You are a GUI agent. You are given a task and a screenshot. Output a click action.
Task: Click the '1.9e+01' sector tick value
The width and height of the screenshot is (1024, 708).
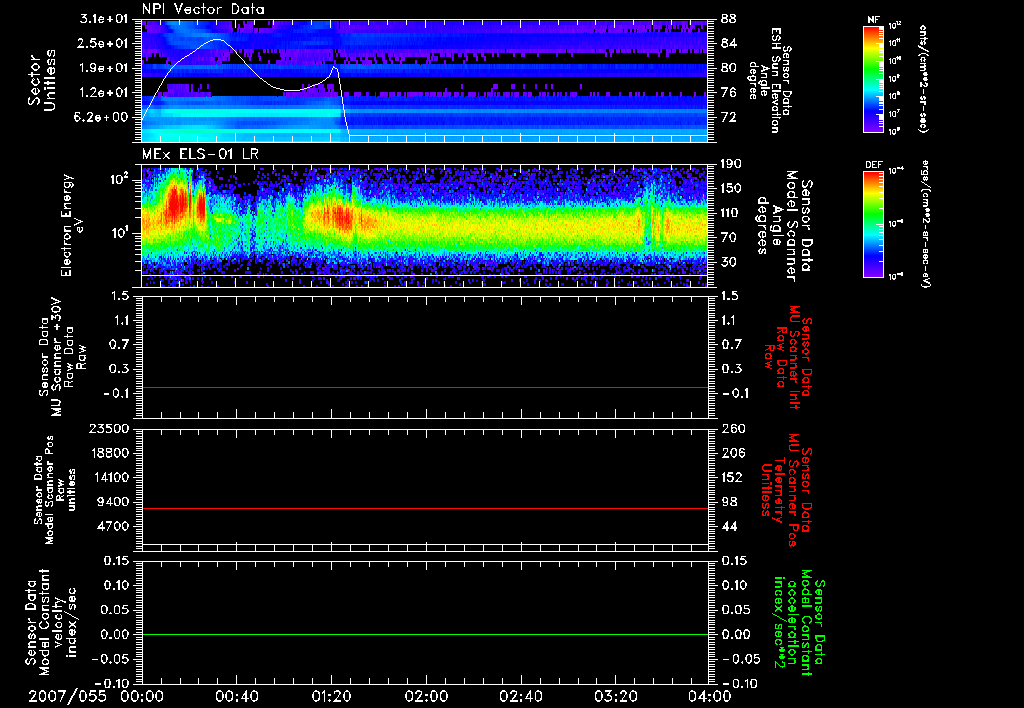click(x=104, y=68)
